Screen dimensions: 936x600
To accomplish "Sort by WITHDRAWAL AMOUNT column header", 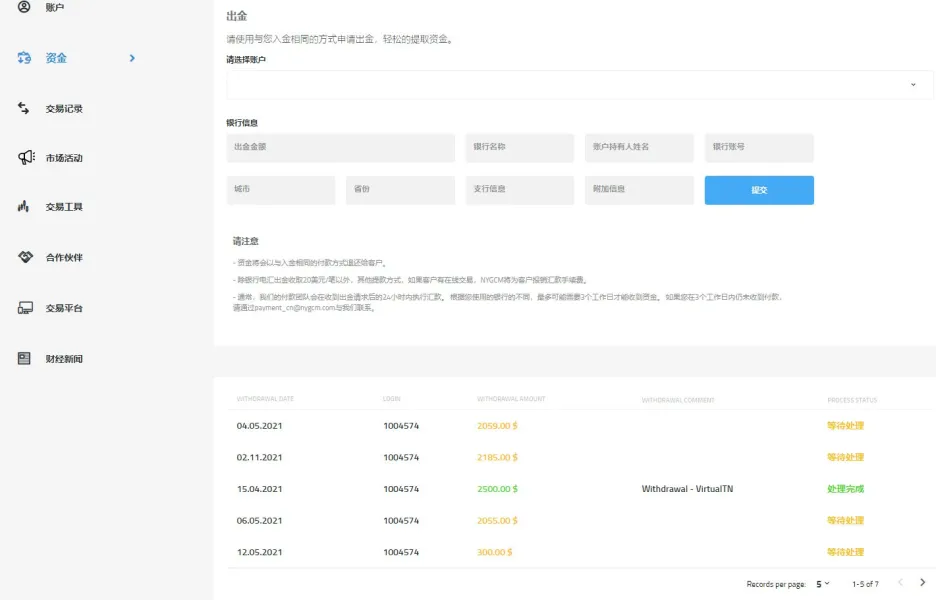I will 511,400.
